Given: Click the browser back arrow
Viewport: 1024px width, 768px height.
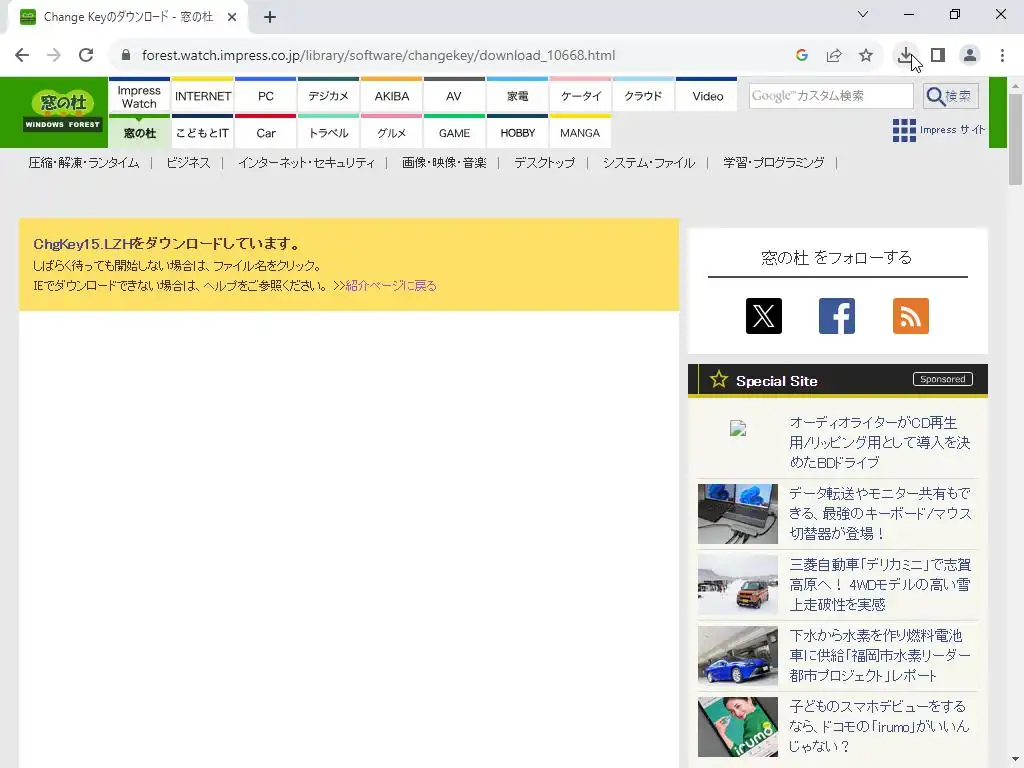Looking at the screenshot, I should (x=22, y=56).
